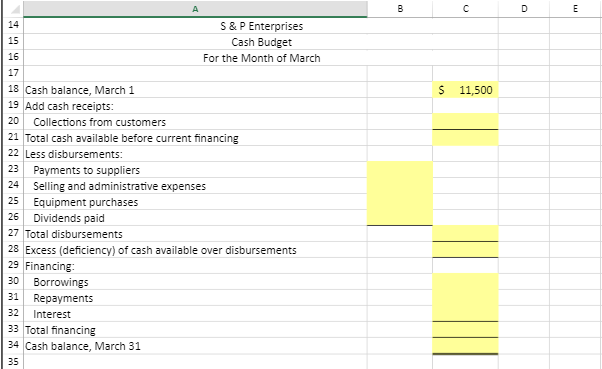Select 'Selling and administrative expenses' label
Viewport: 602px width, 369px height.
(x=119, y=186)
